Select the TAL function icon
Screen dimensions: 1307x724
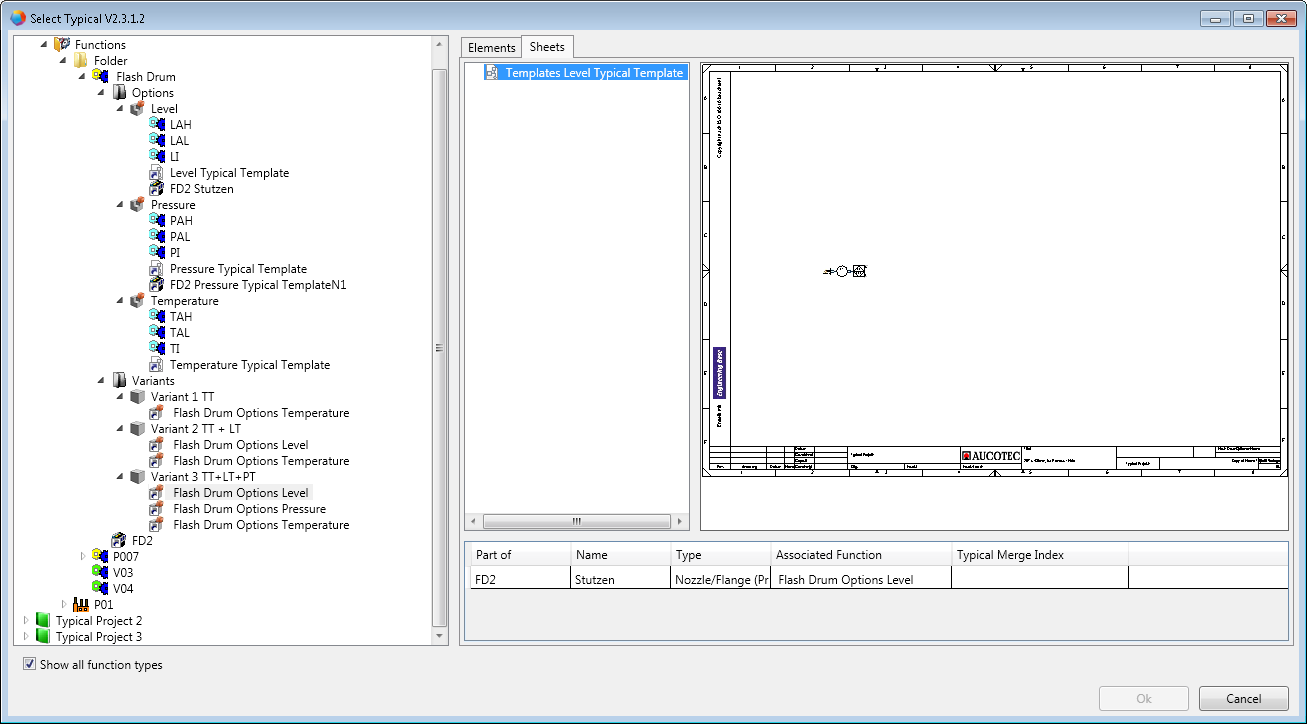coord(157,333)
